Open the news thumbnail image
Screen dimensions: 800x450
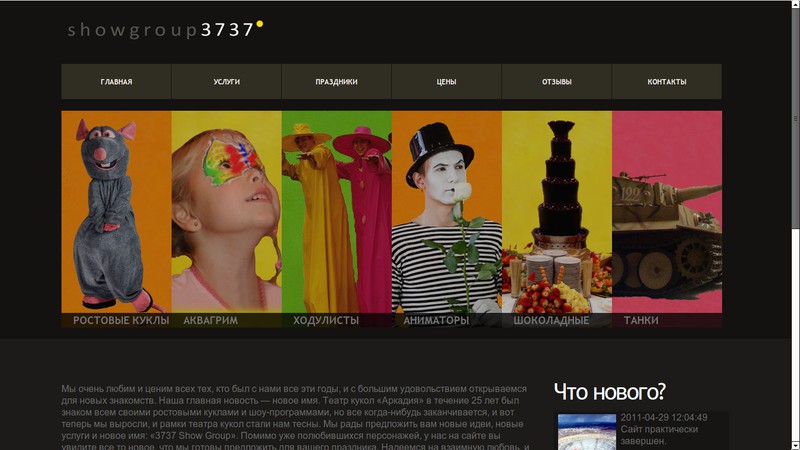[x=587, y=432]
